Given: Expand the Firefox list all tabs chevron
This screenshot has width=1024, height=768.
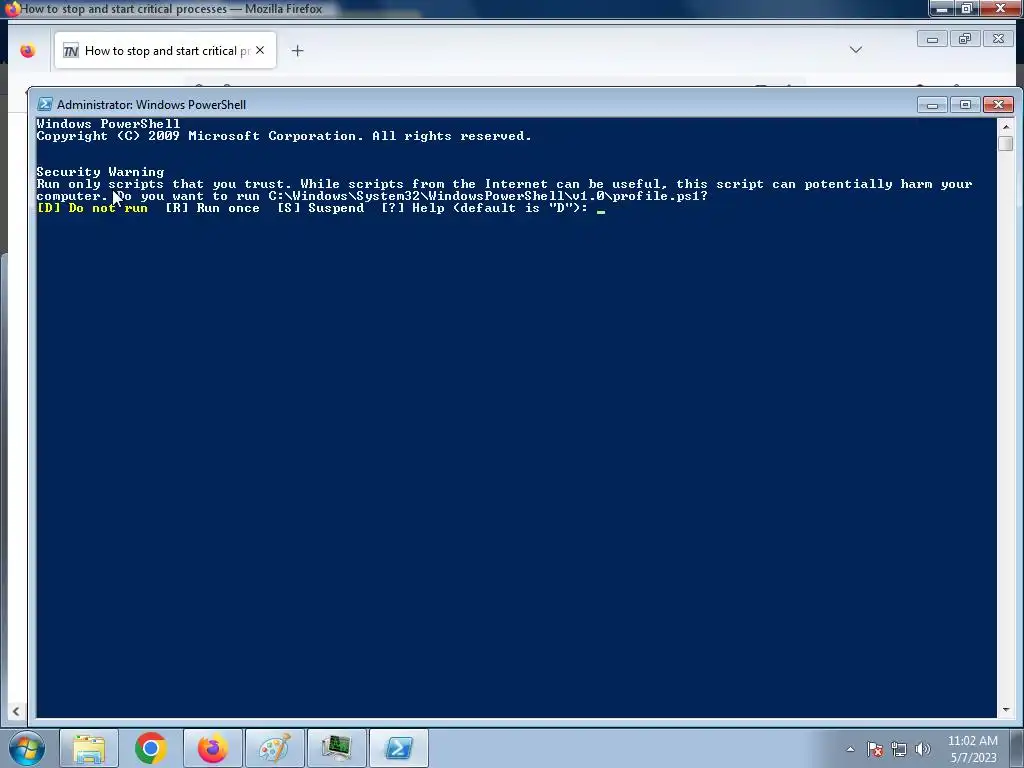Looking at the screenshot, I should tap(856, 50).
